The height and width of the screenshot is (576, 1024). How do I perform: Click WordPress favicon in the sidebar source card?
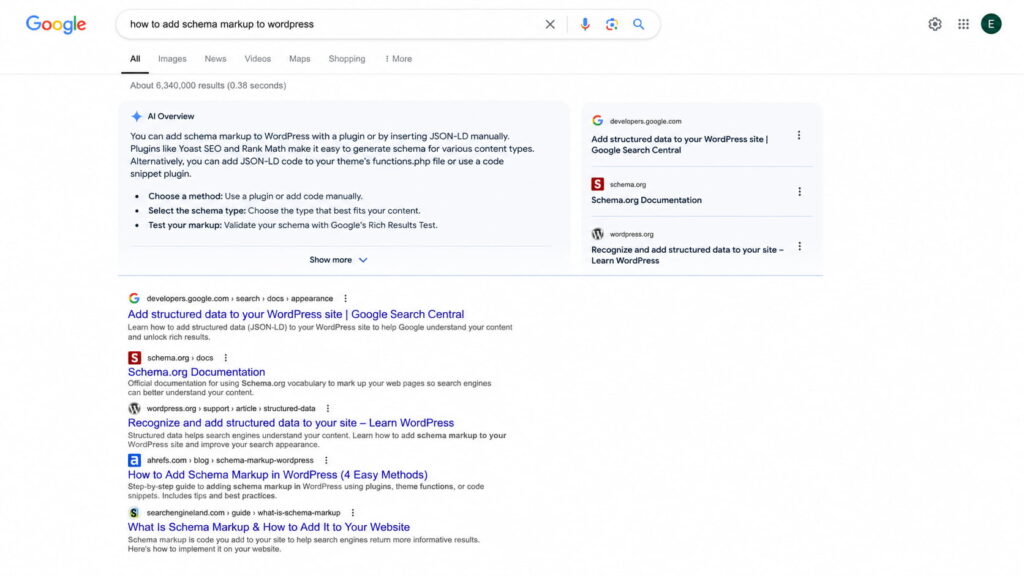pyautogui.click(x=598, y=234)
